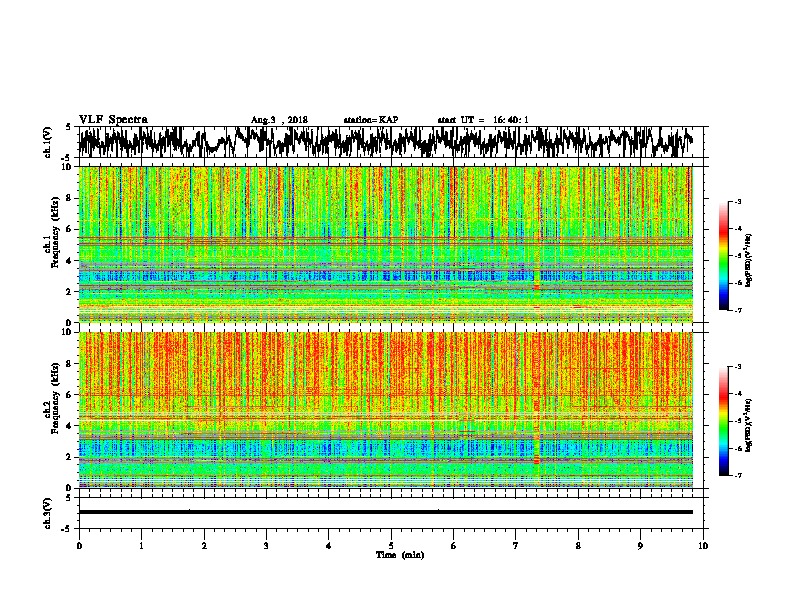
Task: Click inside the ch.1 spectrogram panel
Action: click(386, 244)
